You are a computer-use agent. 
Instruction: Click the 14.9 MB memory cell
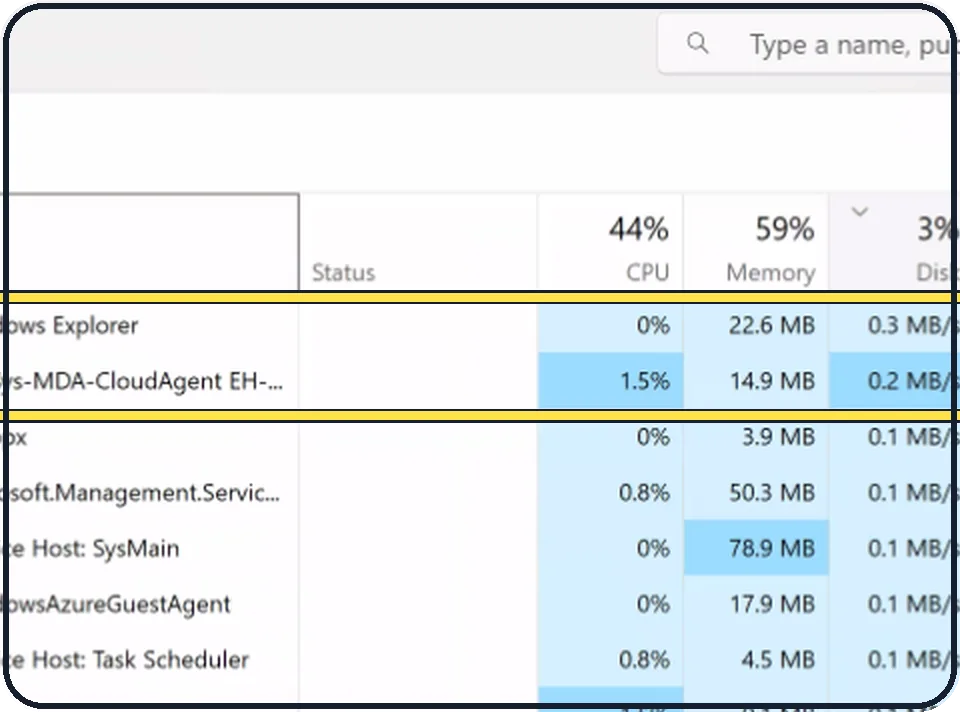pos(756,381)
